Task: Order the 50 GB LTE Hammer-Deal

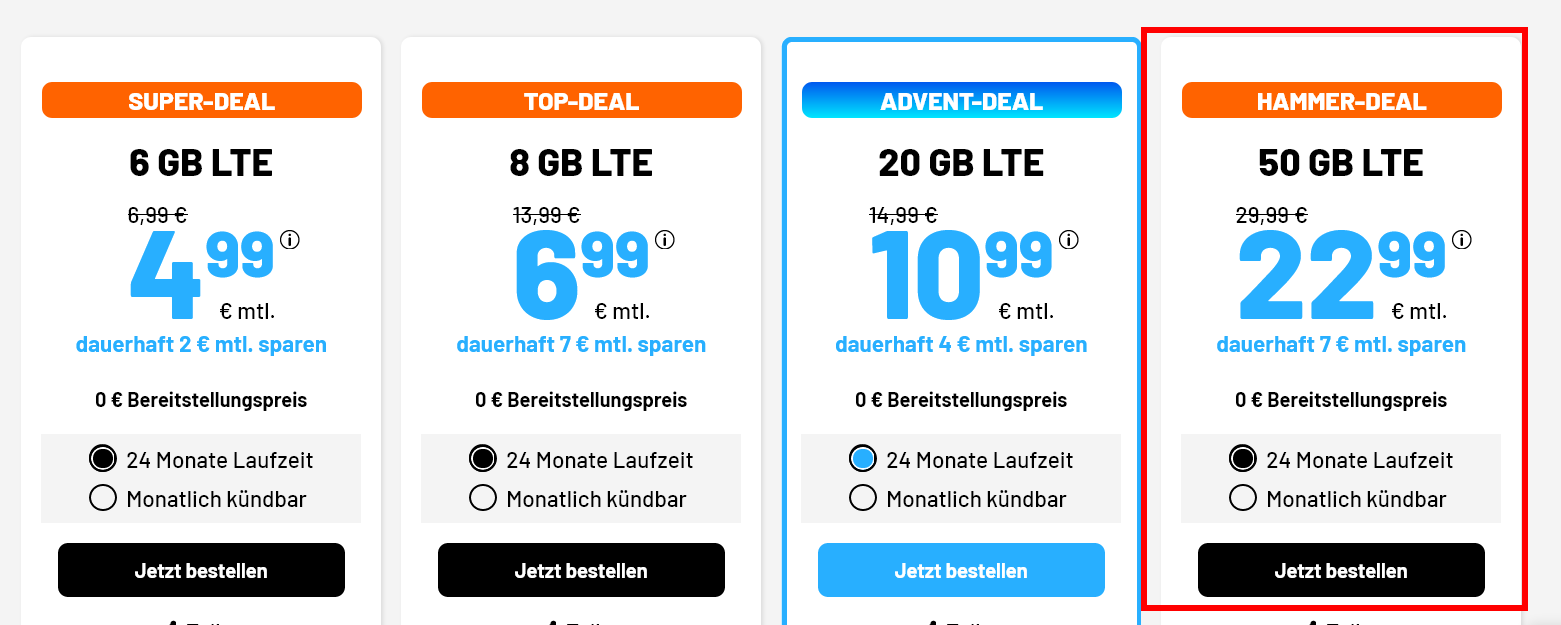Action: [1341, 571]
